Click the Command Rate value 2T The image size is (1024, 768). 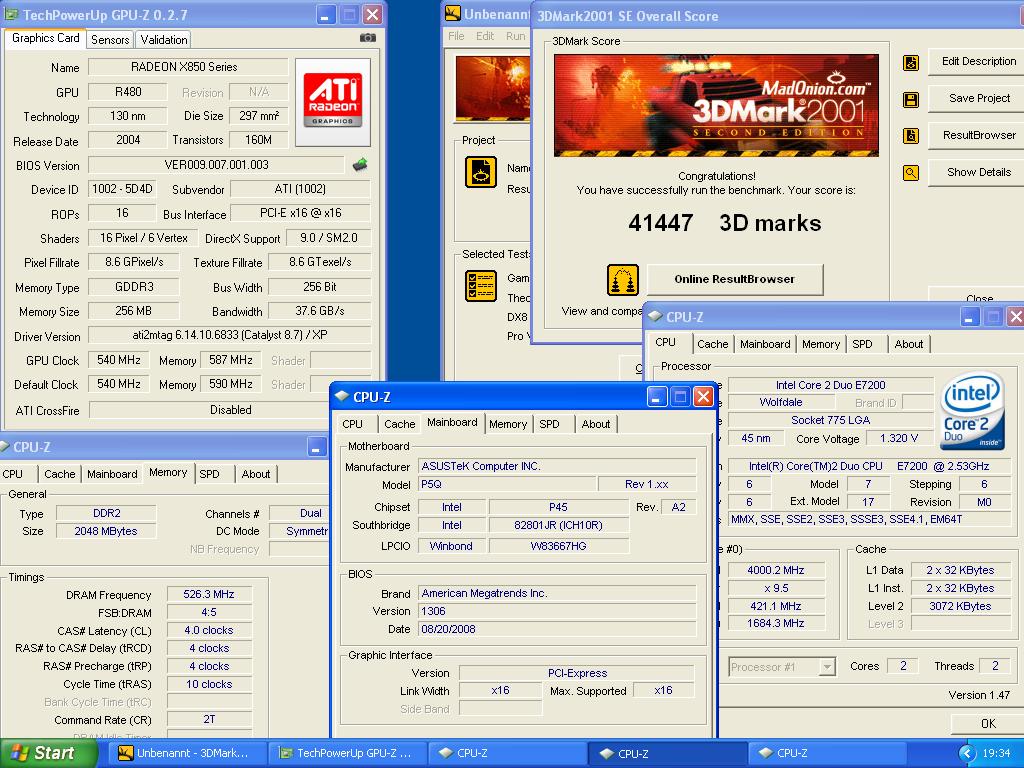[x=209, y=719]
